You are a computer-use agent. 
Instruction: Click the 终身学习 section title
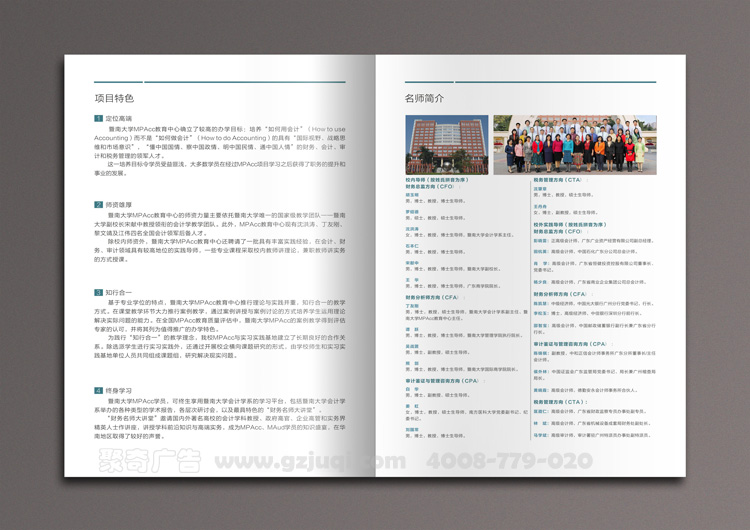click(x=118, y=388)
